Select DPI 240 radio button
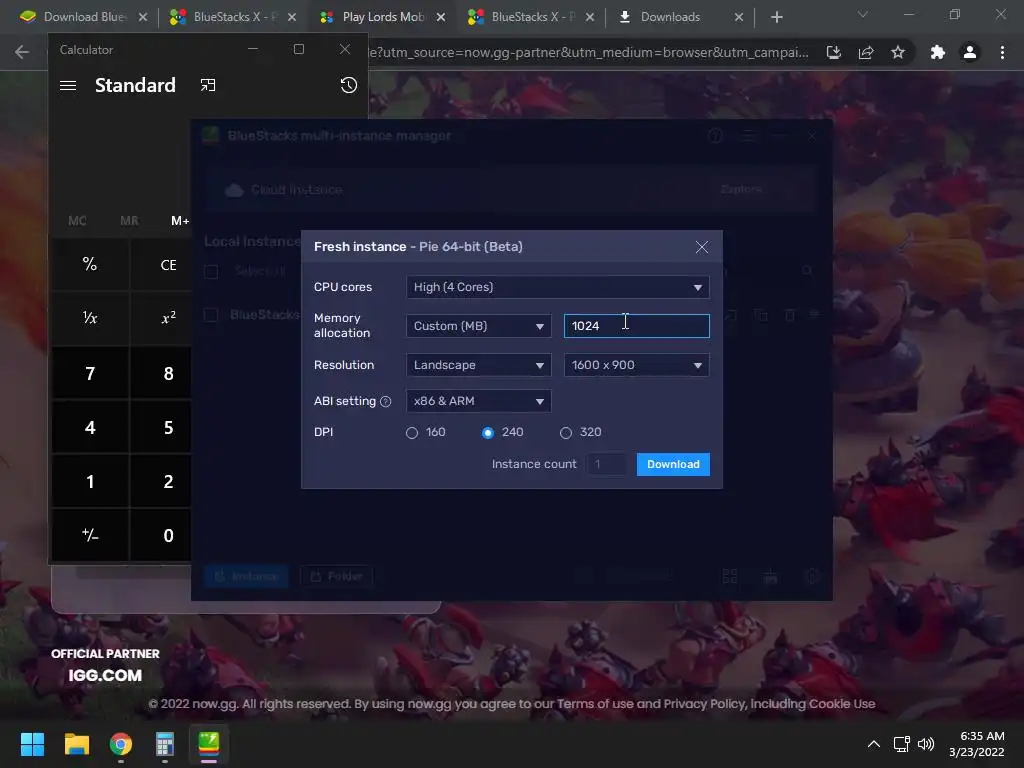 pyautogui.click(x=488, y=433)
